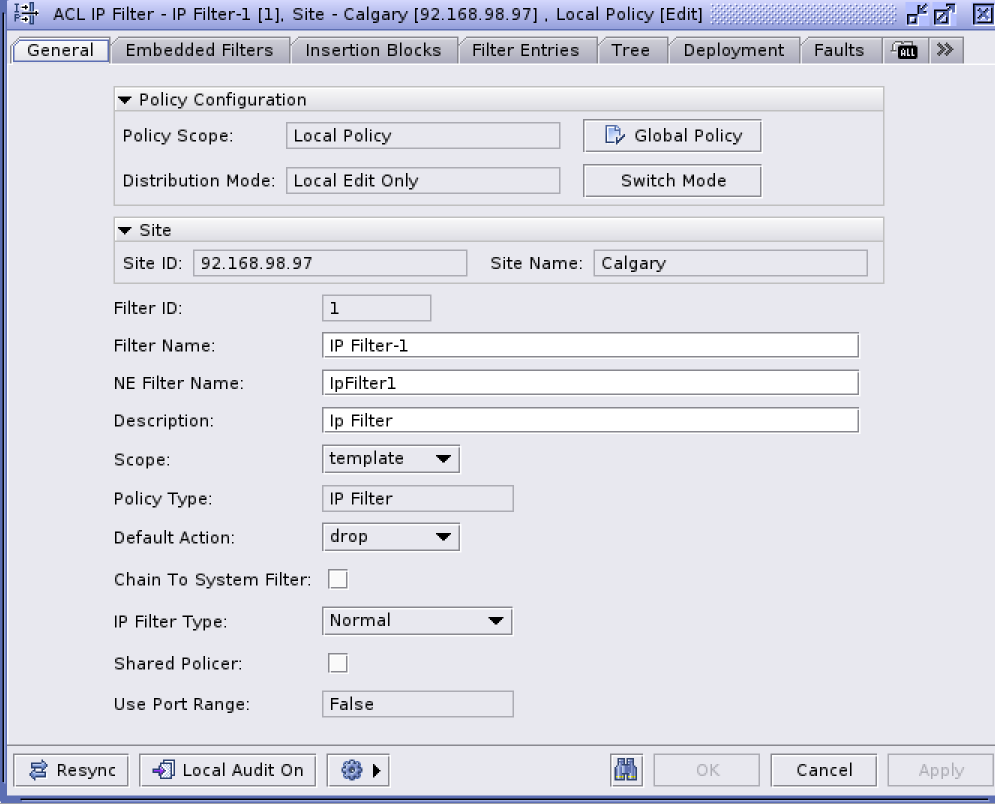
Task: Click the Switch Mode button
Action: [672, 181]
